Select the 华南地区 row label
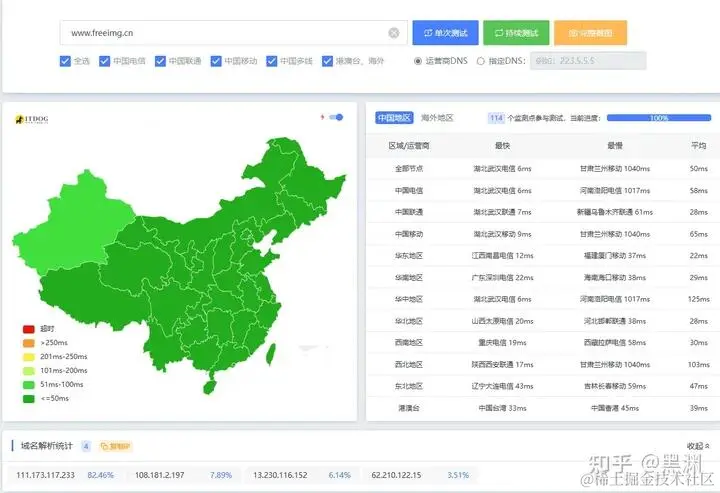The width and height of the screenshot is (720, 493). point(409,278)
